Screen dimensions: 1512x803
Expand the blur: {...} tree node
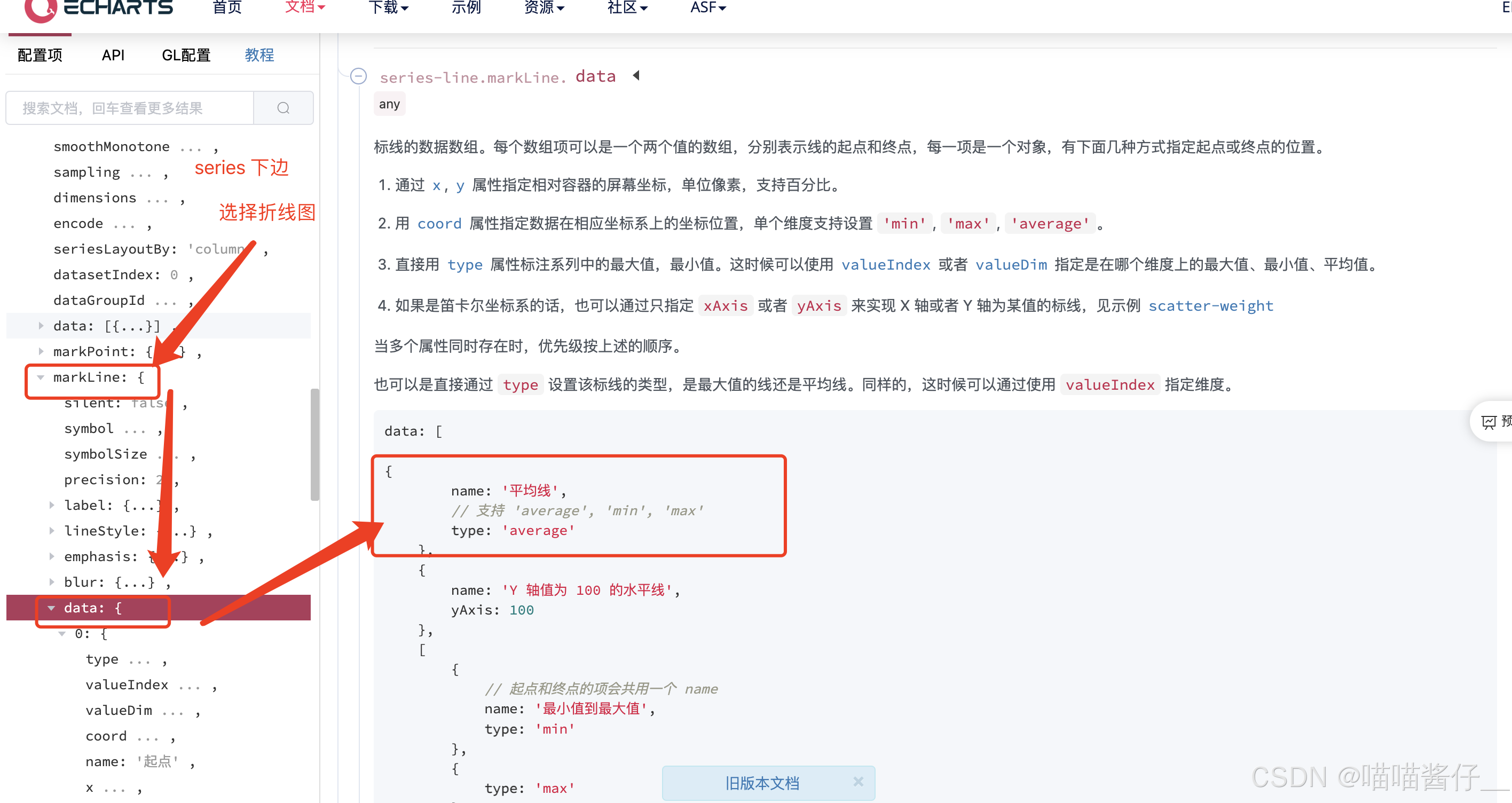(52, 582)
